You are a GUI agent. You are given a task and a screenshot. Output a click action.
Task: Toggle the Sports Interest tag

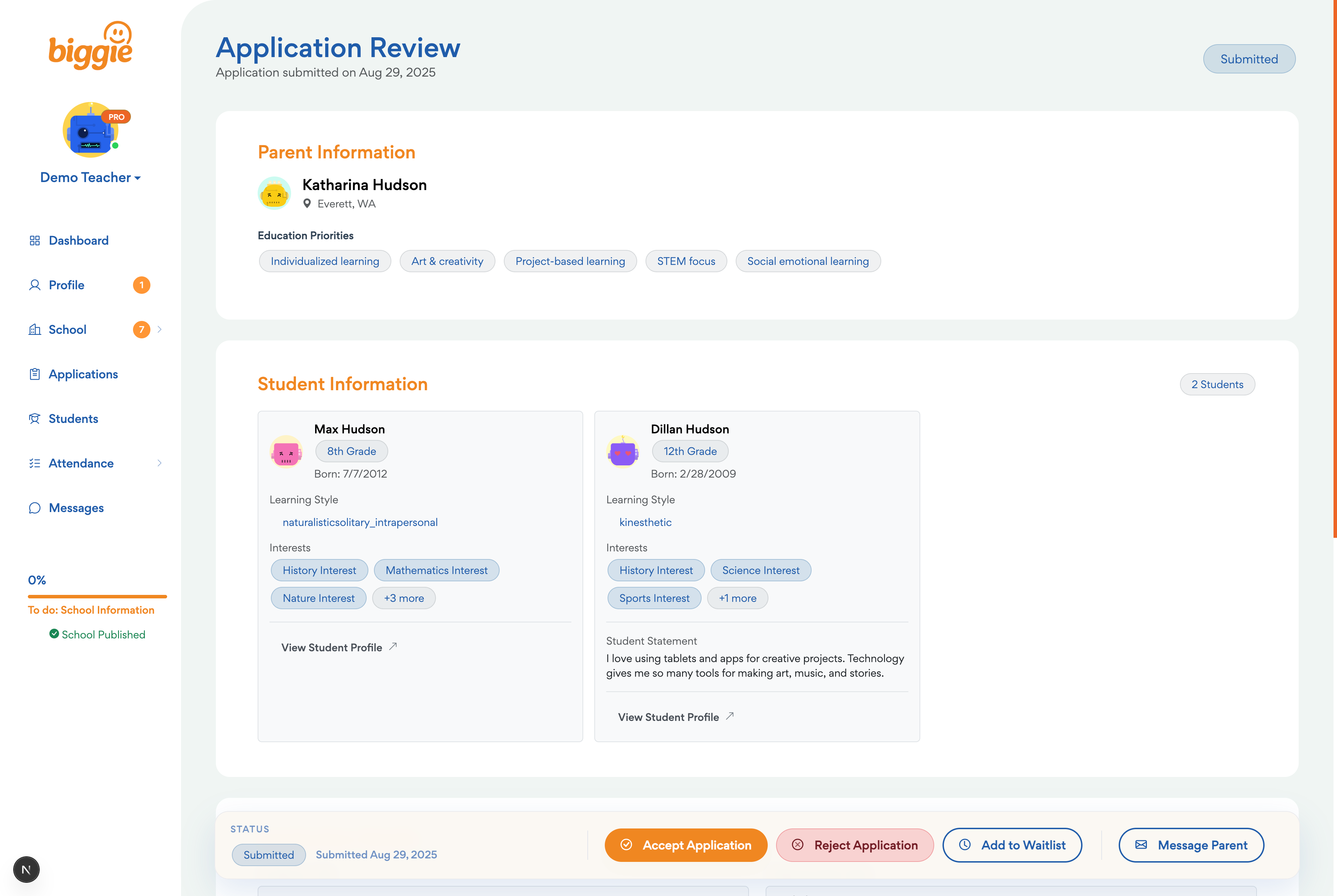(x=654, y=598)
